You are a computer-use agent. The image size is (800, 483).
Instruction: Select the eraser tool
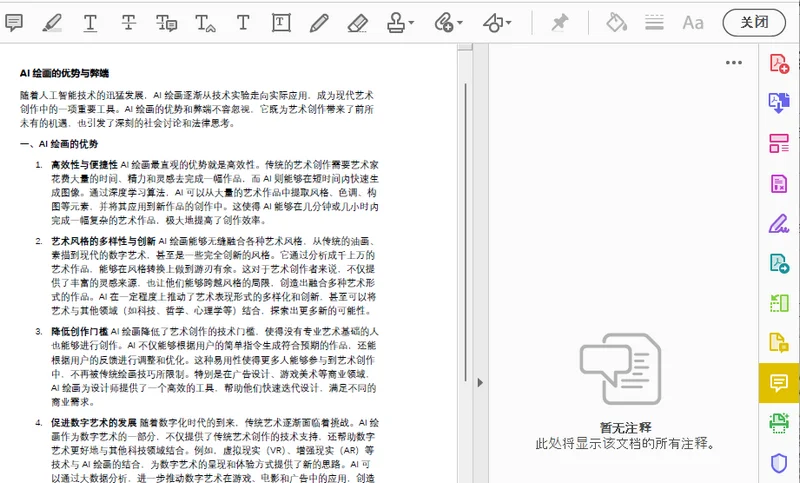click(x=357, y=22)
